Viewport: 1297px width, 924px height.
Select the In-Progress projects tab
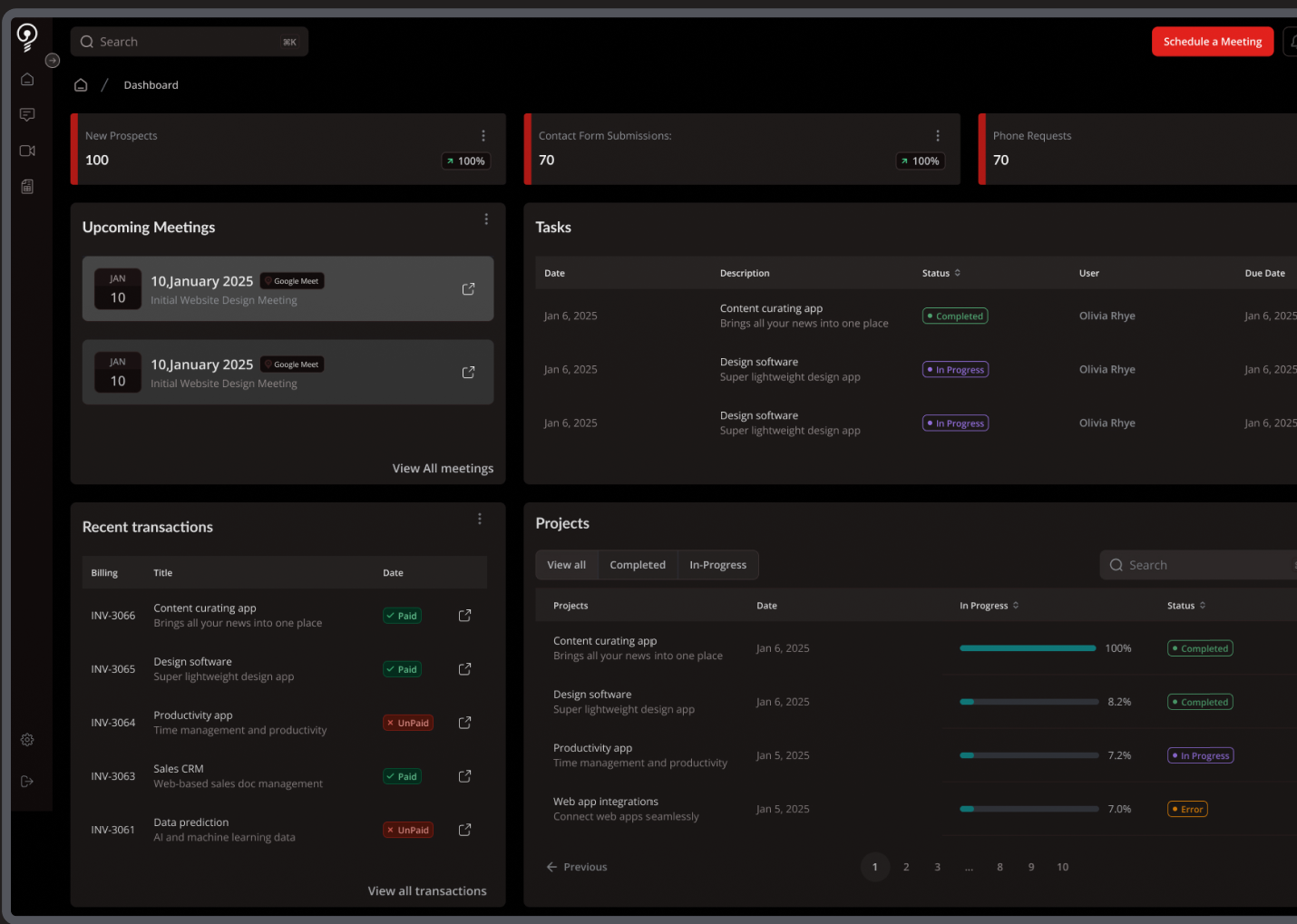(x=717, y=565)
